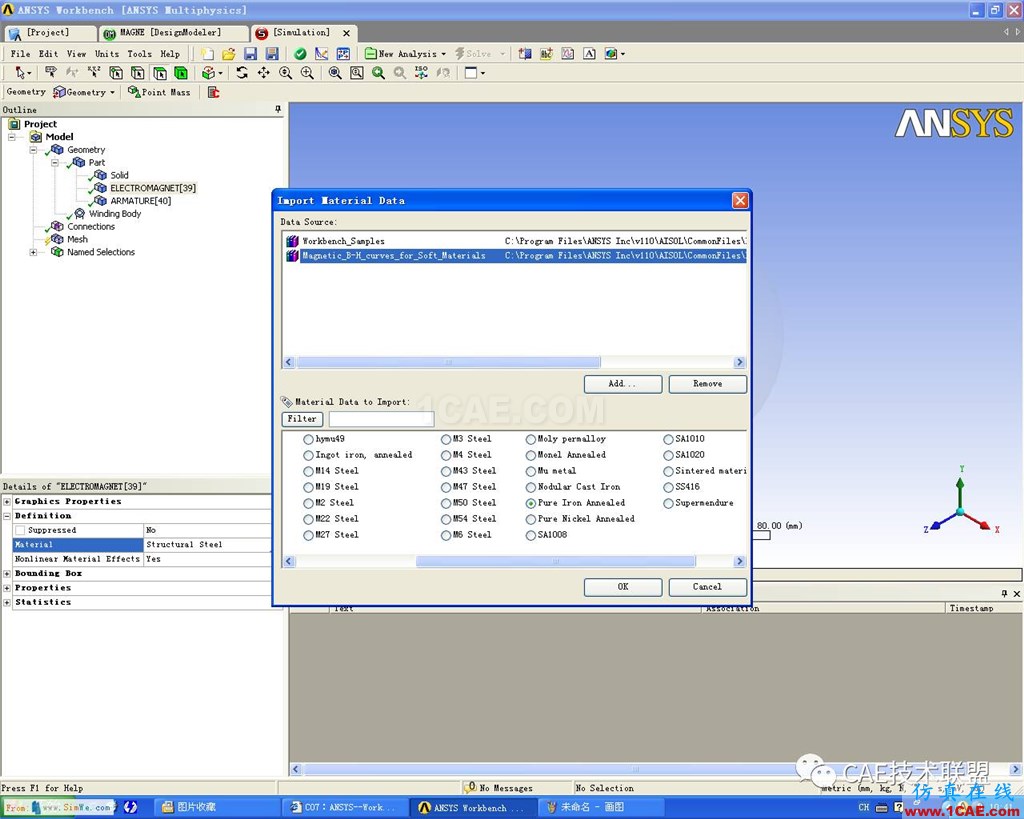Select the Pan view tool icon
1024x819 pixels.
[x=264, y=72]
